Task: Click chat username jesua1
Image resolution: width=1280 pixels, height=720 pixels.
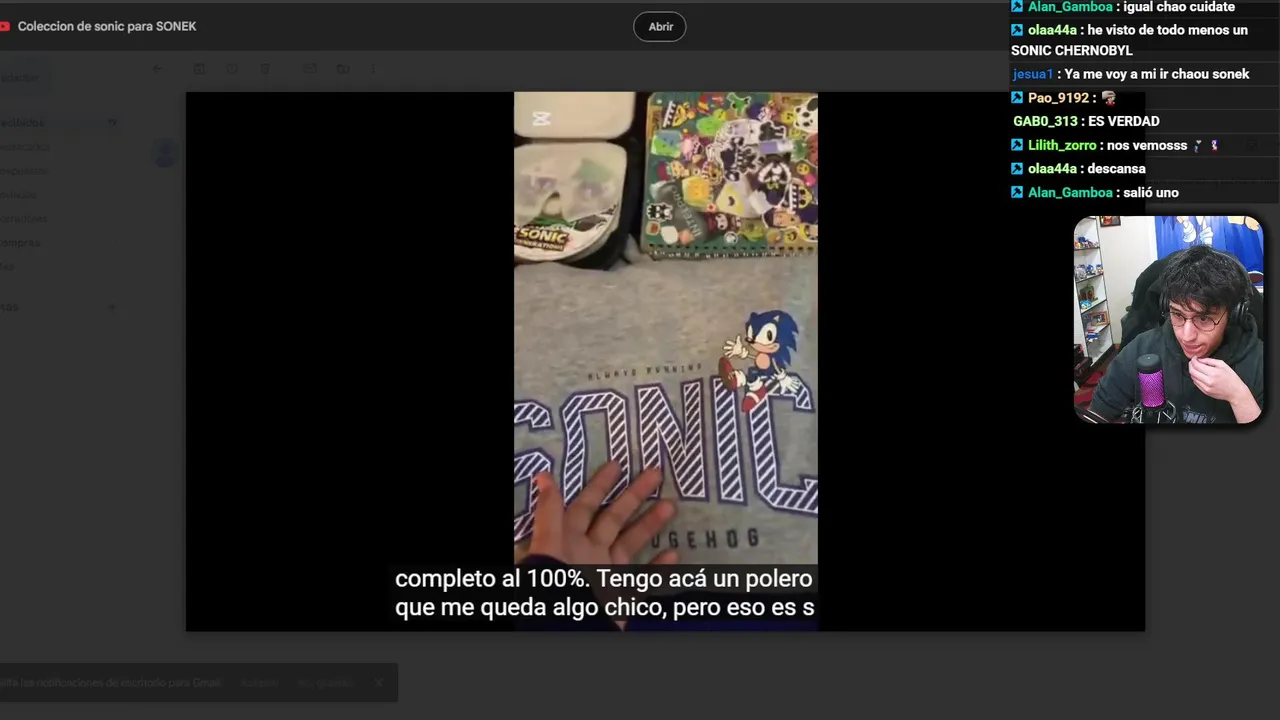Action: click(x=1033, y=74)
